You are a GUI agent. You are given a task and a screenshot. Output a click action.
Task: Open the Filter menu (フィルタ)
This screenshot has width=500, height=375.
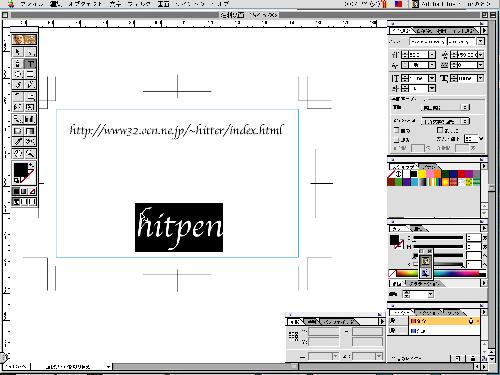139,4
